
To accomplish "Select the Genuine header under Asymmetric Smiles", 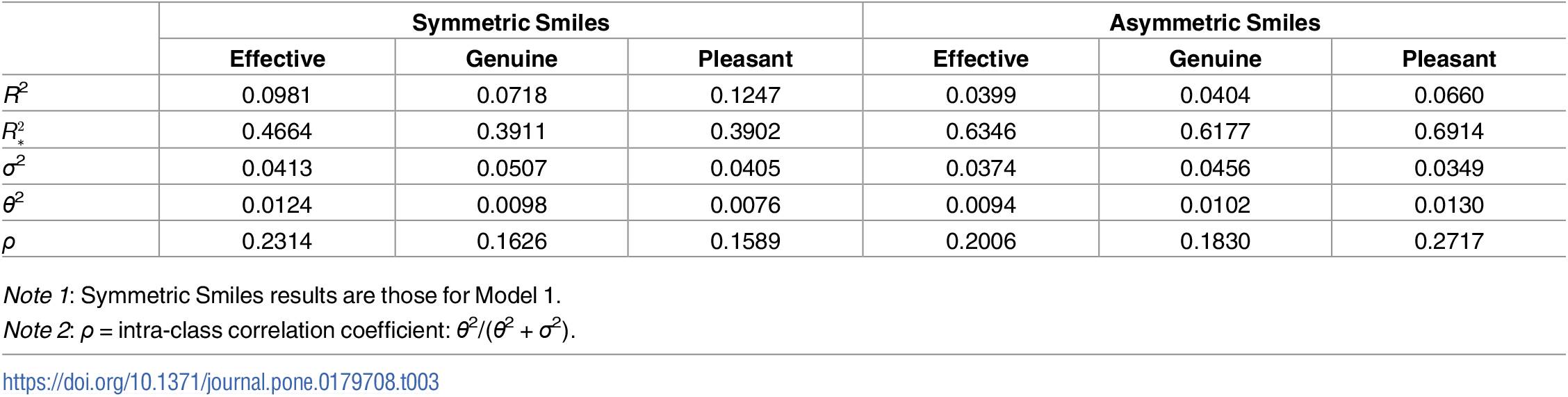I will (x=1214, y=59).
